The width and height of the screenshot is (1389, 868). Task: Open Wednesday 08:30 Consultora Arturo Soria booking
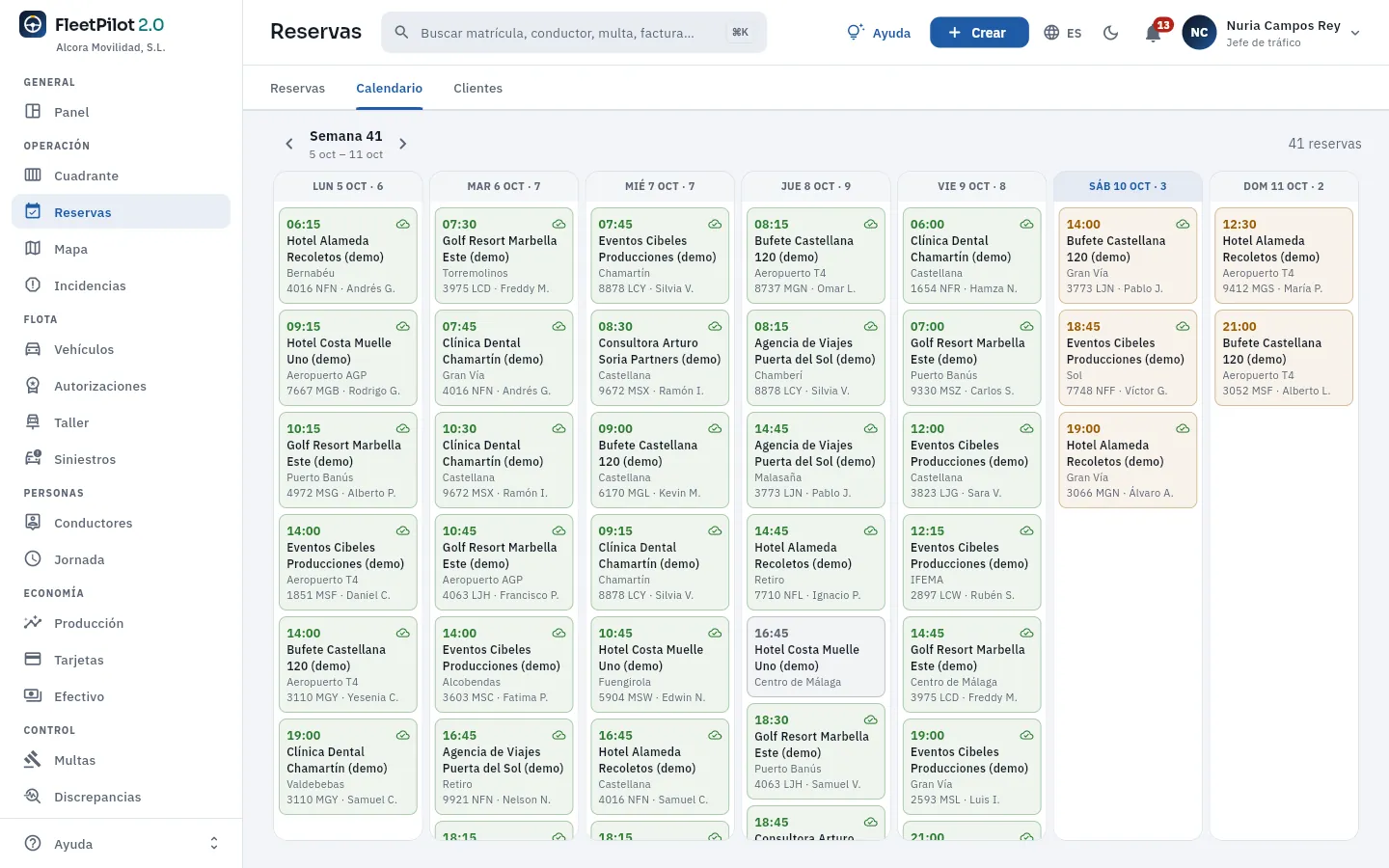(x=660, y=358)
